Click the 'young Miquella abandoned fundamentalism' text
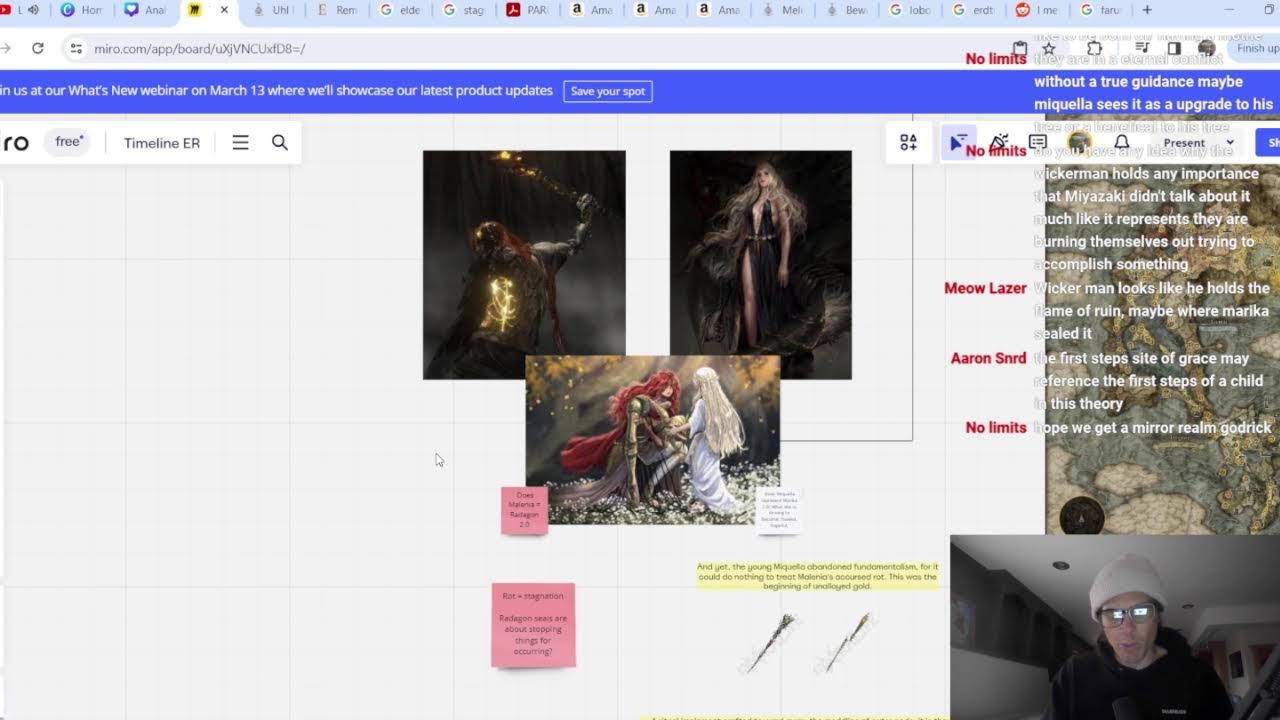 click(817, 576)
